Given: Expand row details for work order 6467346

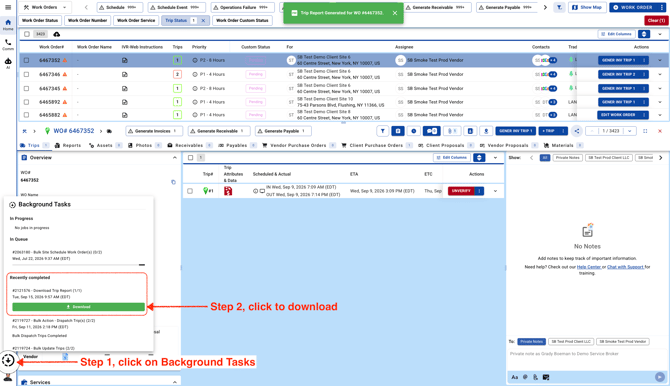Looking at the screenshot, I should point(660,74).
